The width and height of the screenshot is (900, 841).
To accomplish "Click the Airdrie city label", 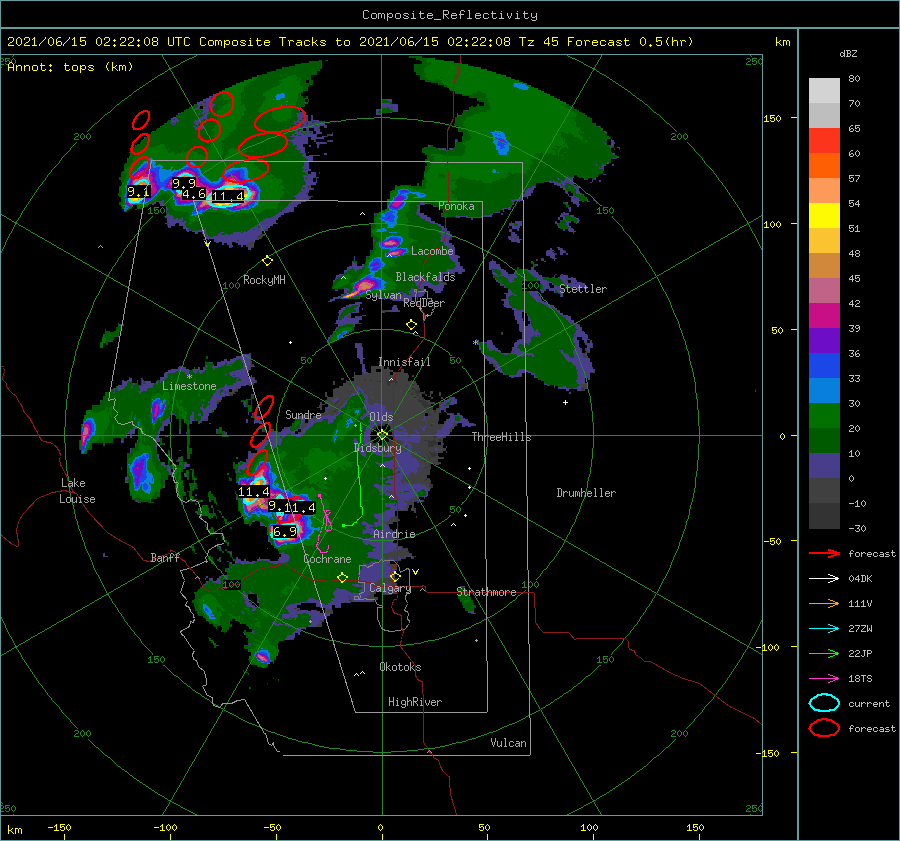I will 394,534.
